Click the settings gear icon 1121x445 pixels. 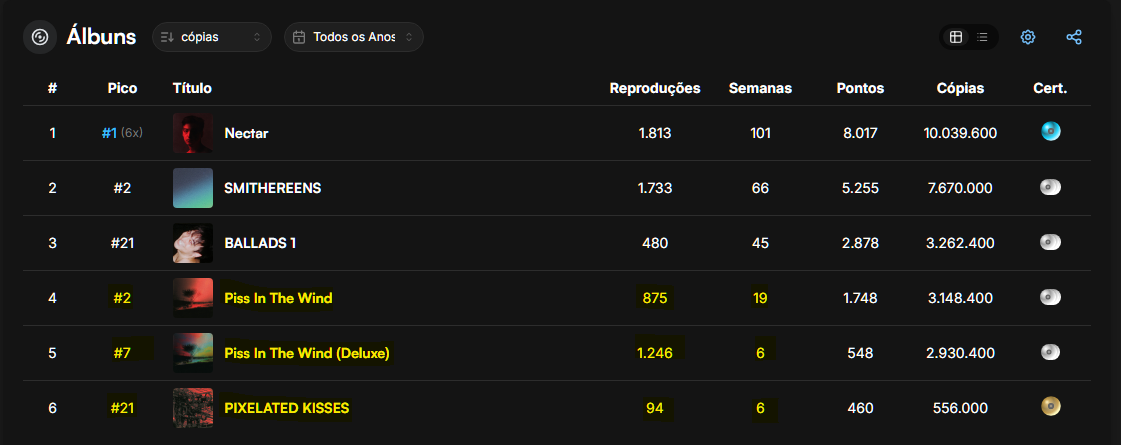(x=1027, y=37)
